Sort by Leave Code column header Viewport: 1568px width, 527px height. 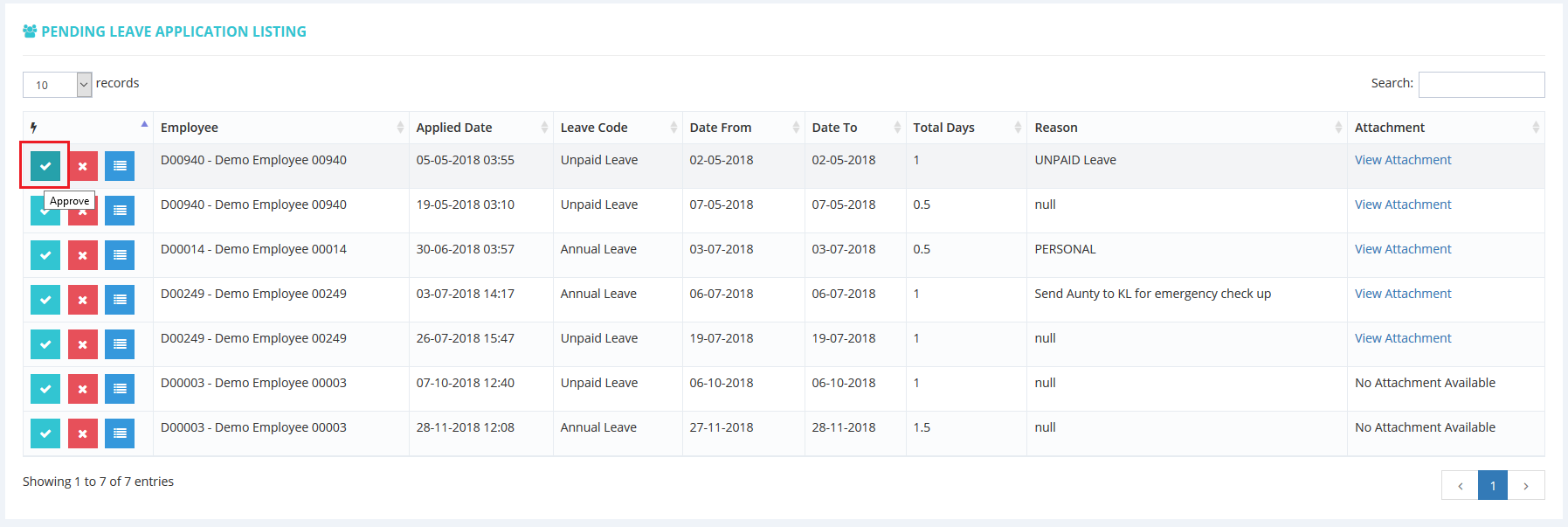(617, 128)
